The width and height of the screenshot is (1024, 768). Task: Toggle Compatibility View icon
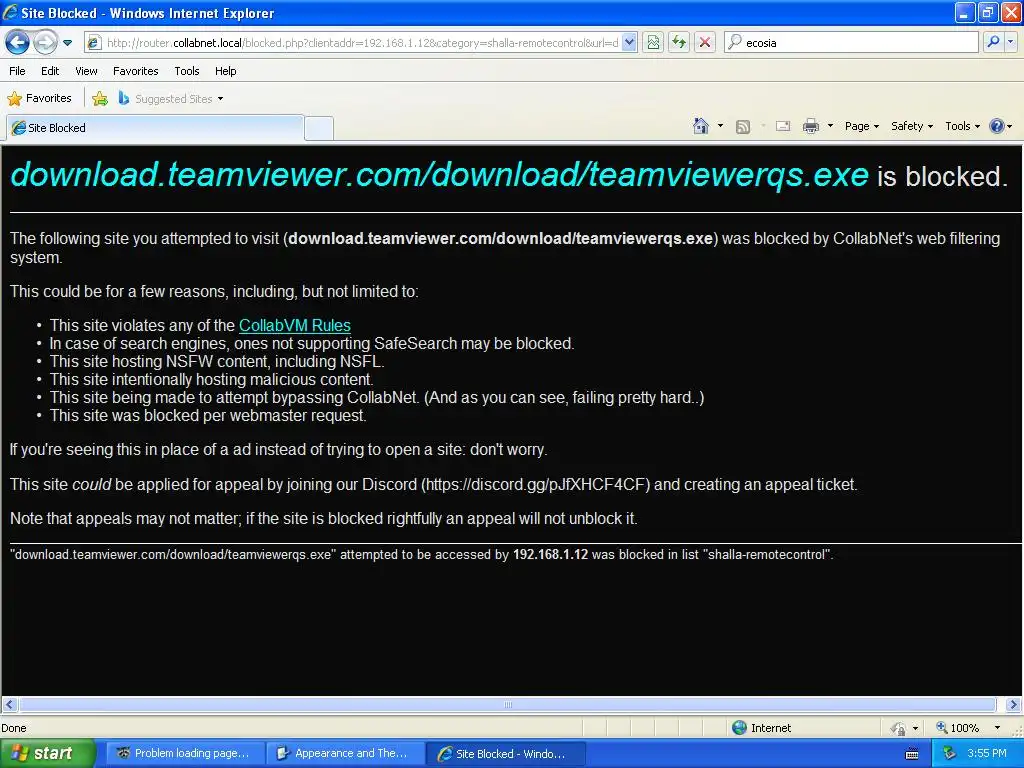[653, 43]
